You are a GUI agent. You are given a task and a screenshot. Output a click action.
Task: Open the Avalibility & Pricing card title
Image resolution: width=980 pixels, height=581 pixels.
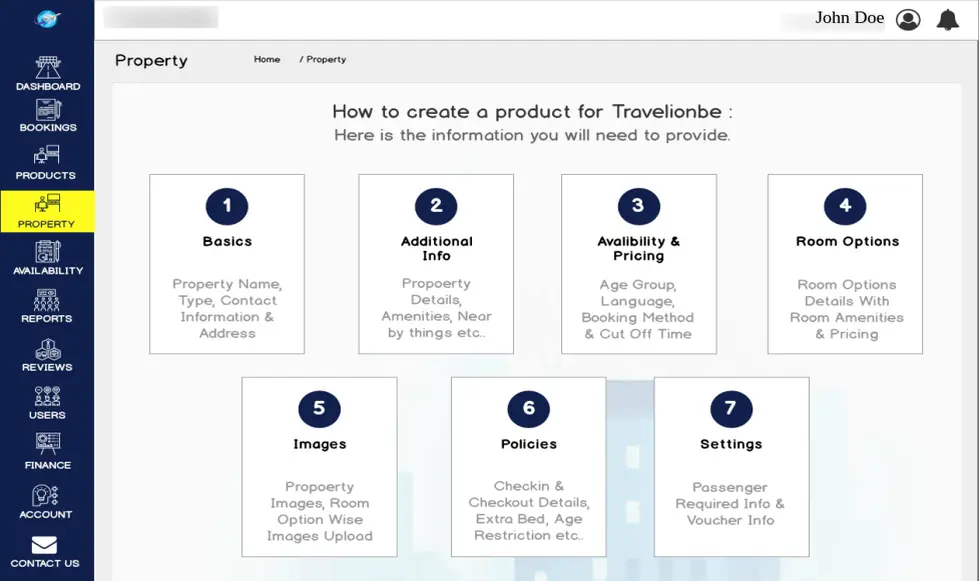pyautogui.click(x=639, y=249)
